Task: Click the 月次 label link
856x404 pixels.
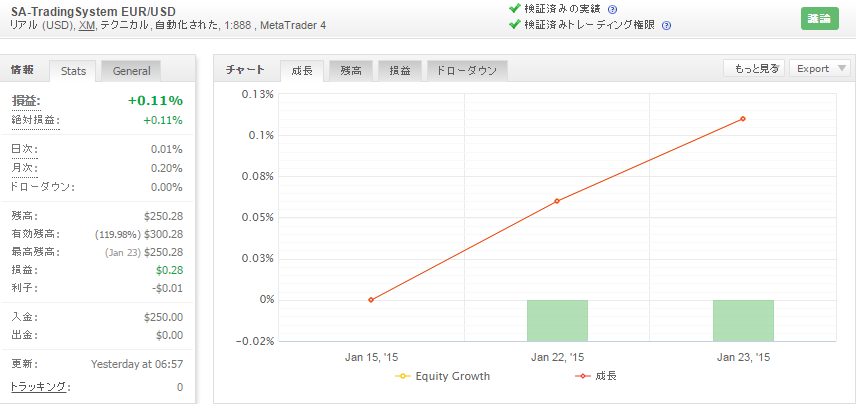Action: pyautogui.click(x=25, y=168)
